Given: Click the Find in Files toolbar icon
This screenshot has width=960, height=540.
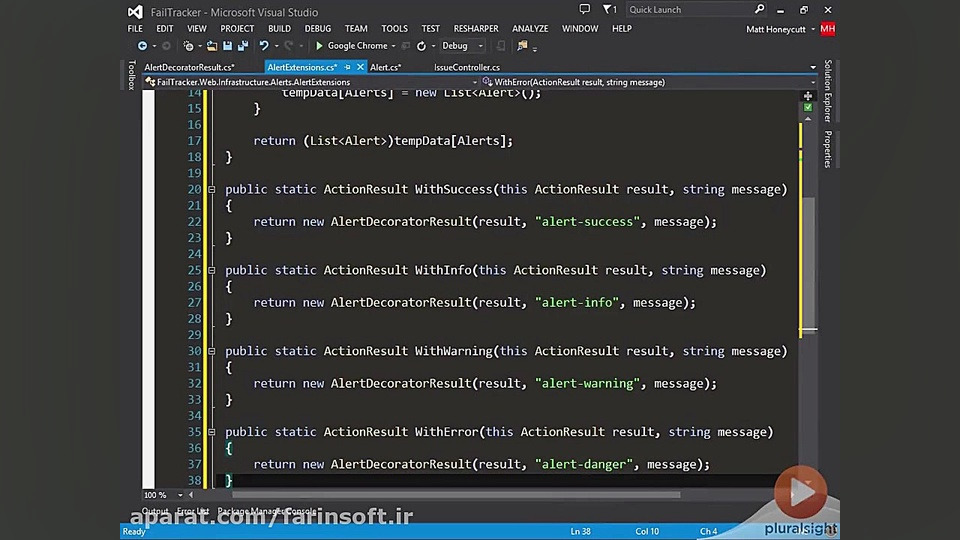Looking at the screenshot, I should [522, 45].
